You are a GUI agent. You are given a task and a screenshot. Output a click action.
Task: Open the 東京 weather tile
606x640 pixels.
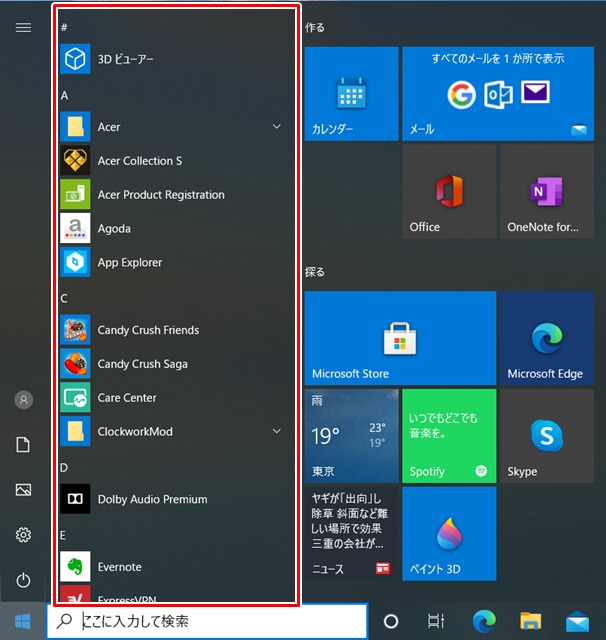tap(351, 436)
